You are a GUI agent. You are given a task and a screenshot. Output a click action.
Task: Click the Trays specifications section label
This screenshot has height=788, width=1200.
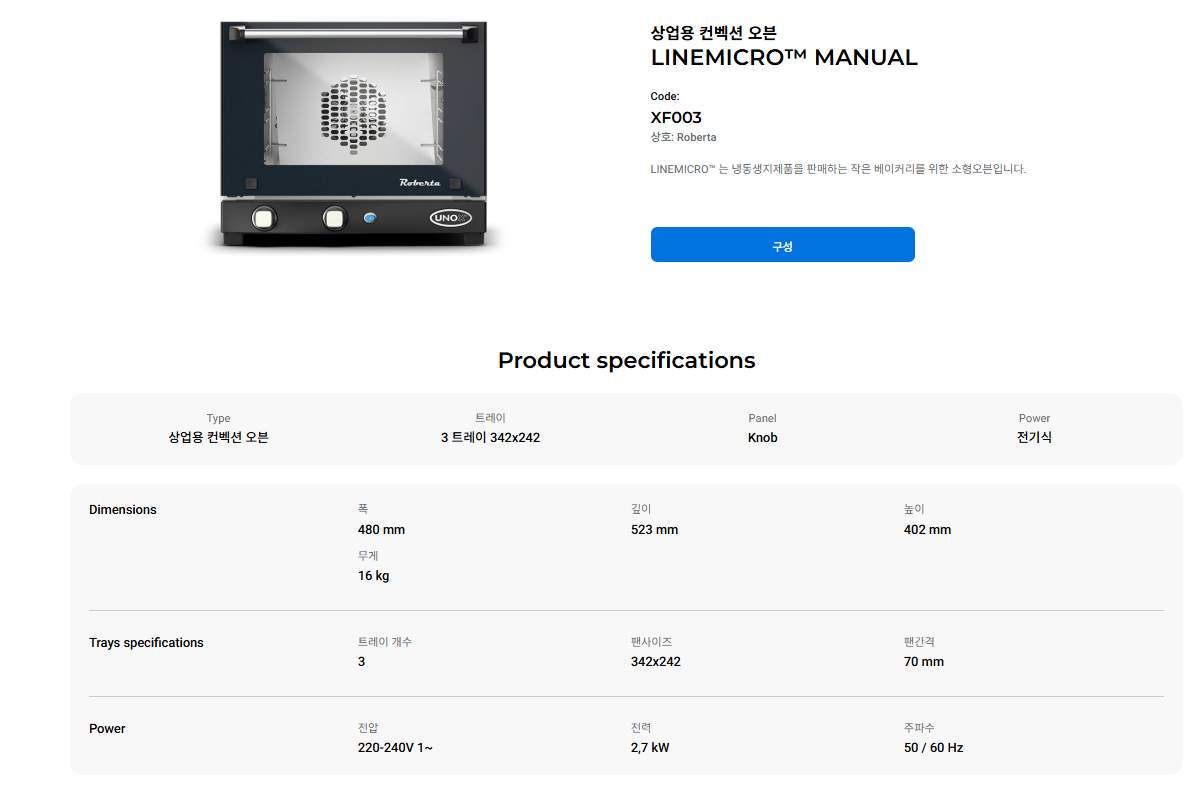146,643
